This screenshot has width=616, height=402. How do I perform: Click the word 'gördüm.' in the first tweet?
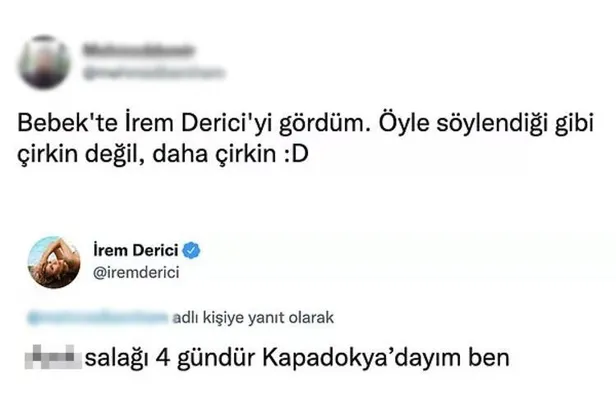tap(326, 125)
